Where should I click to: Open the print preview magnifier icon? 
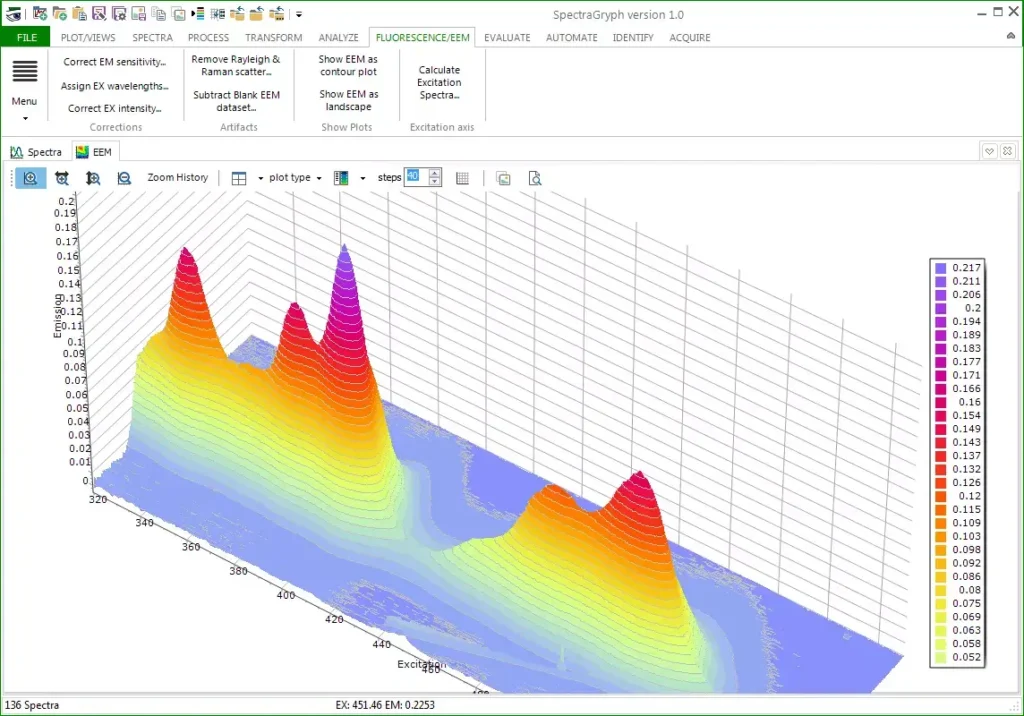[534, 178]
